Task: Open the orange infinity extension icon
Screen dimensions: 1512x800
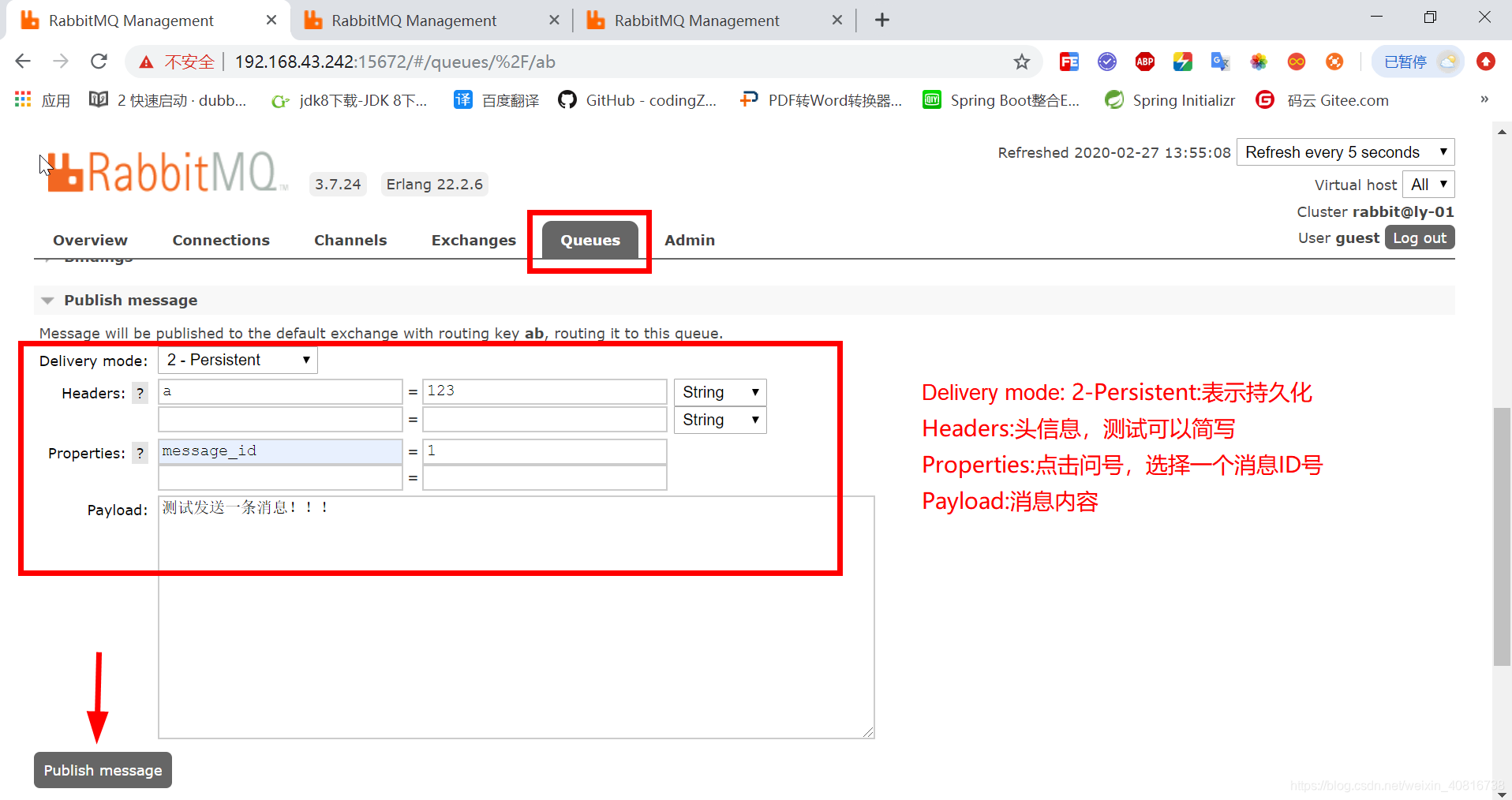Action: point(1297,62)
